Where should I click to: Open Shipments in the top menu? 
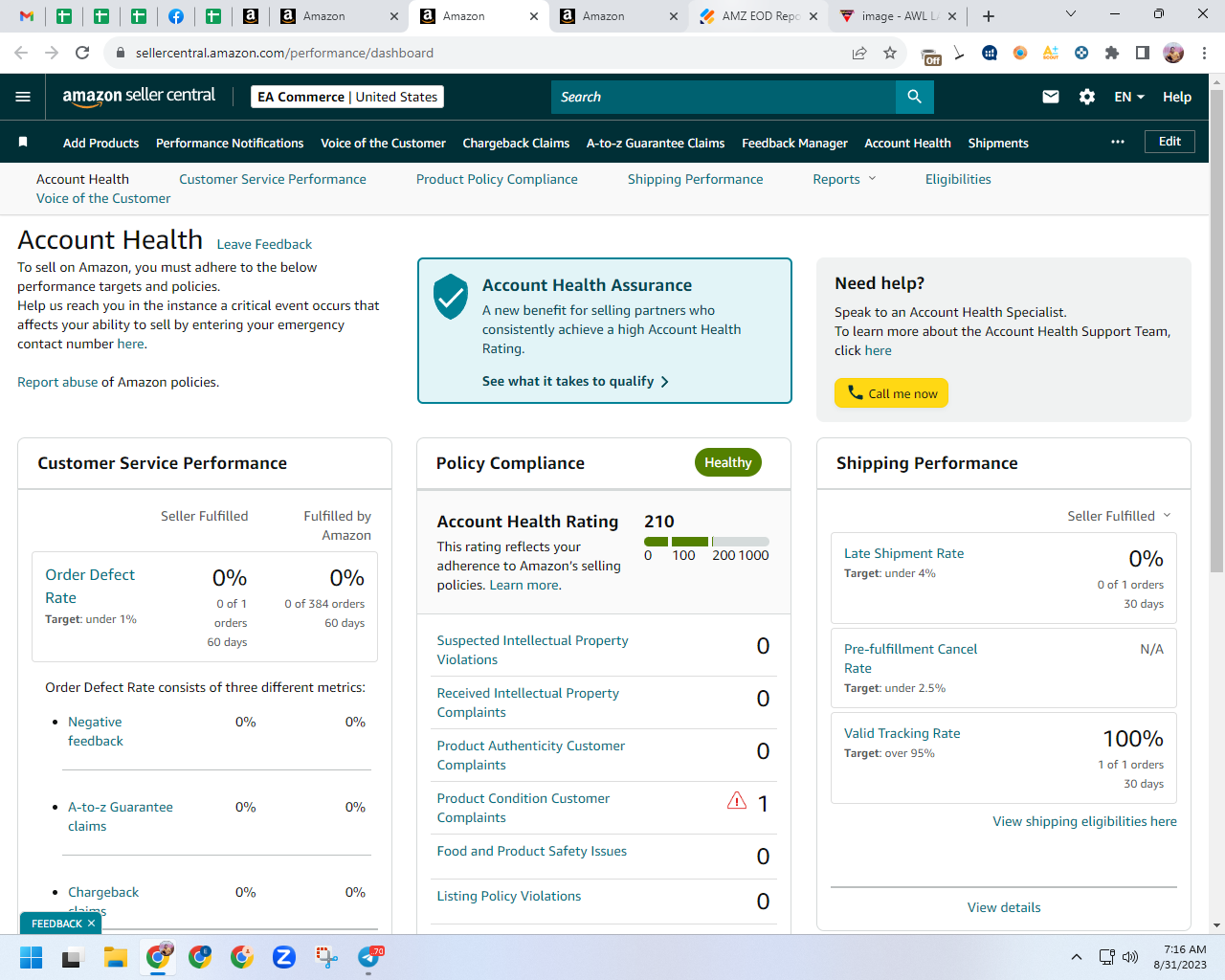pyautogui.click(x=998, y=143)
